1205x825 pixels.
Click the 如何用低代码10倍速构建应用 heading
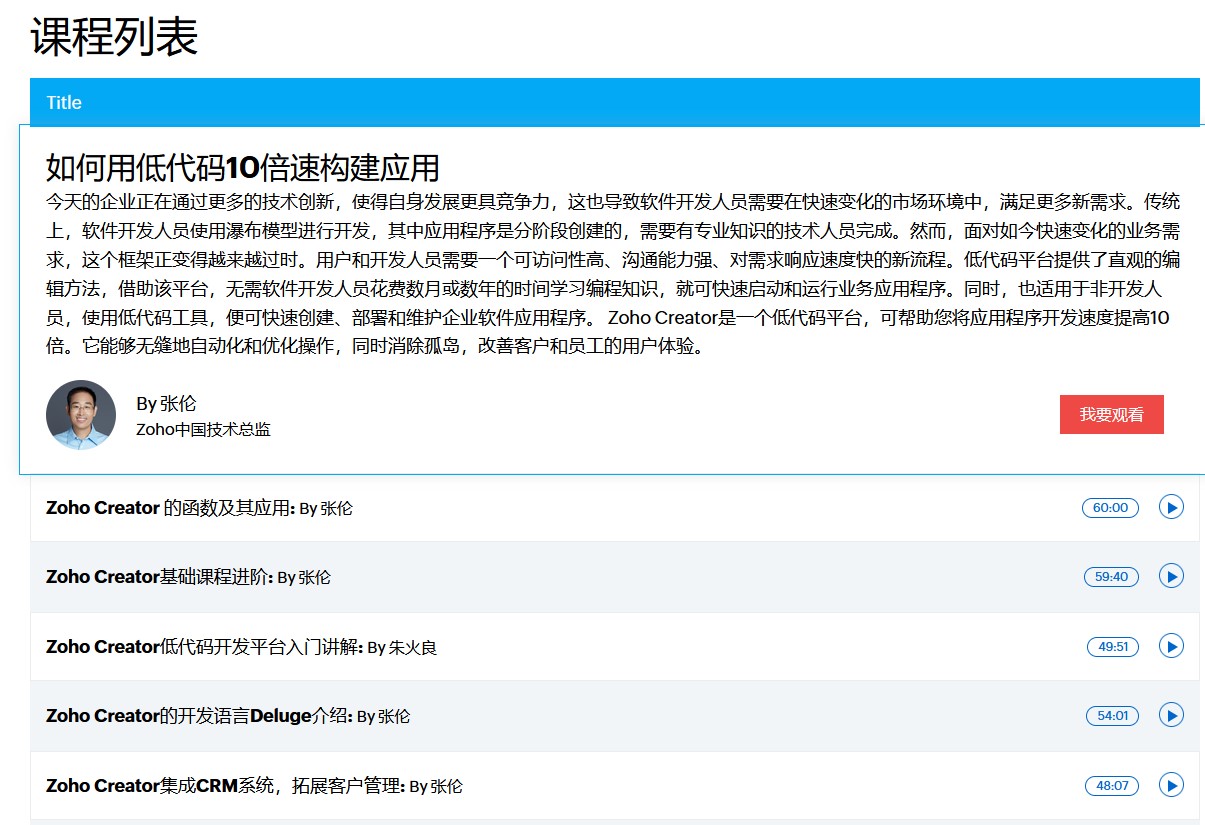click(243, 167)
